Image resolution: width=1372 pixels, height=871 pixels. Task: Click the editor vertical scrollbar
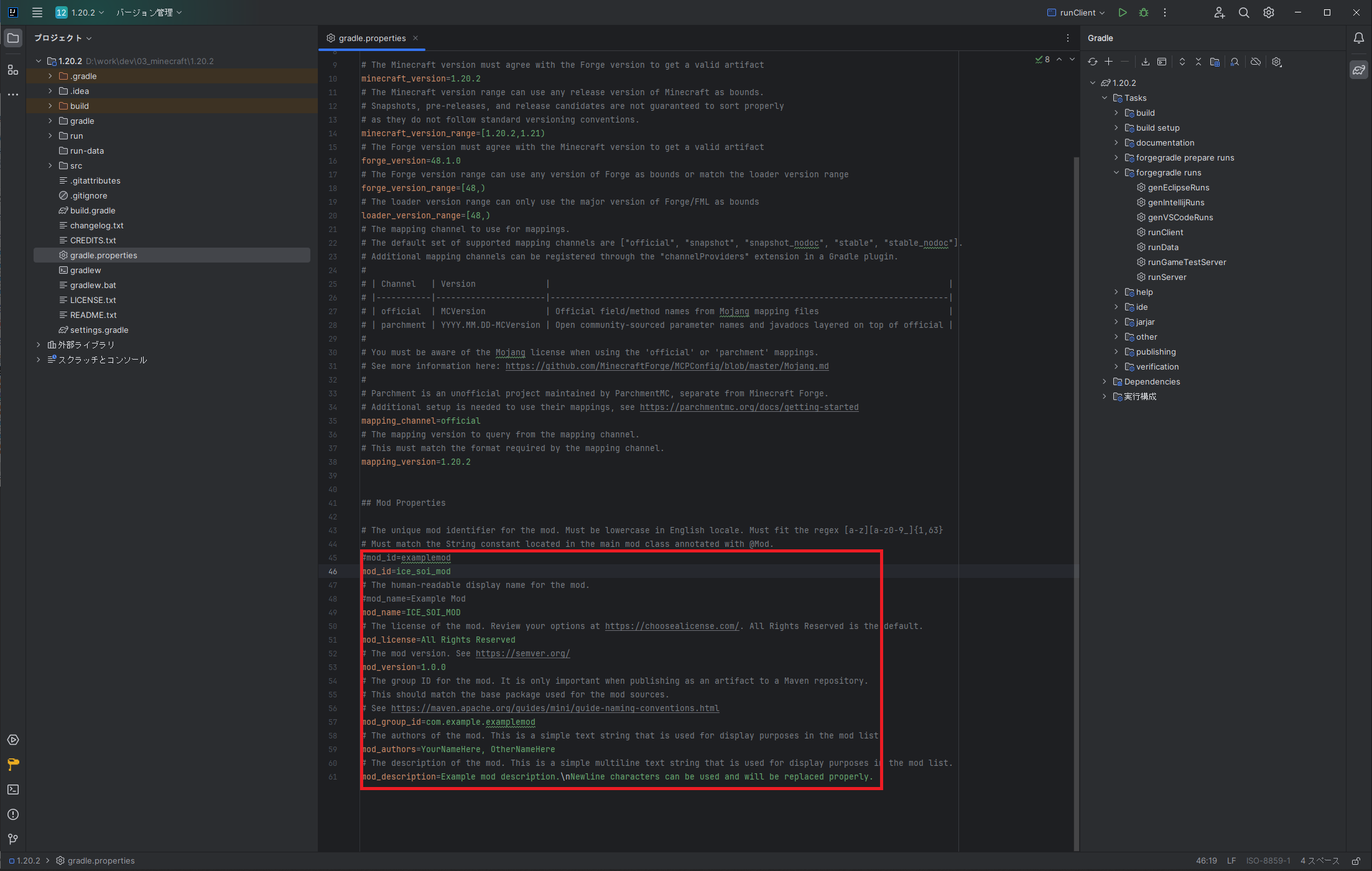(1076, 504)
